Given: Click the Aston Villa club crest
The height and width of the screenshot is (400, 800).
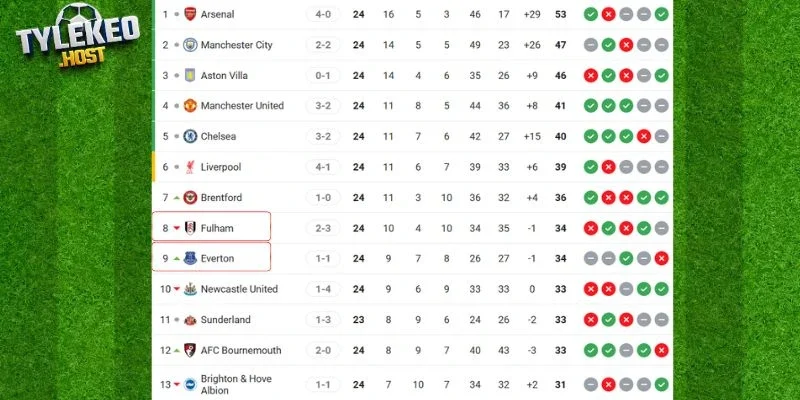Looking at the screenshot, I should [191, 76].
